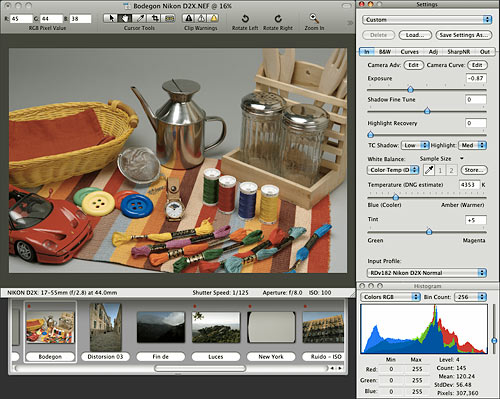The image size is (500, 399).
Task: Open the Input Profile dropdown
Action: pyautogui.click(x=427, y=273)
